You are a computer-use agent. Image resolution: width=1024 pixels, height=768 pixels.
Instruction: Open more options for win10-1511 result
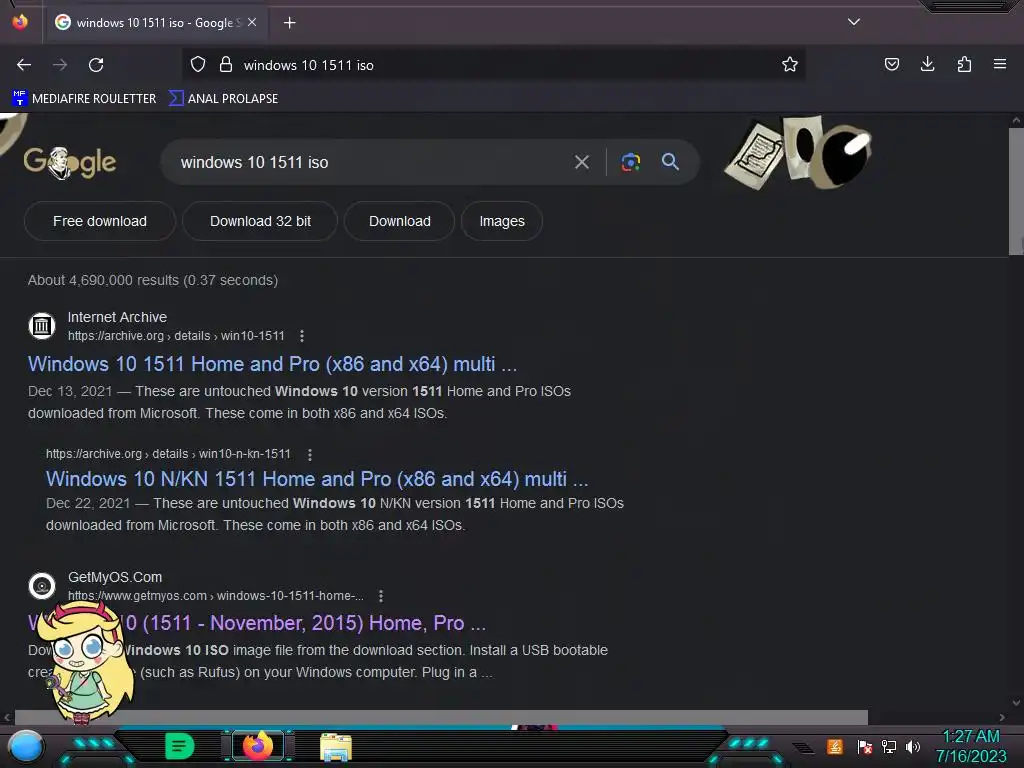[302, 336]
